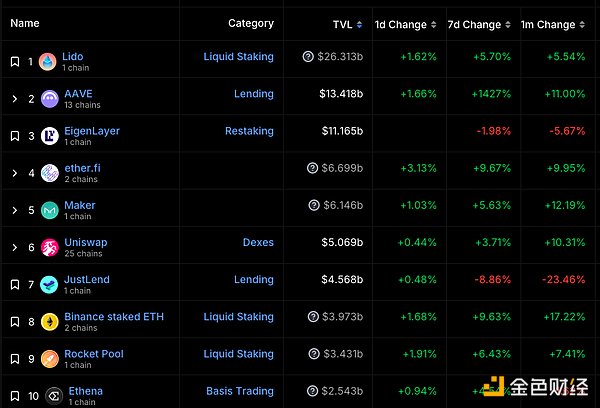The width and height of the screenshot is (600, 408).
Task: Sort by the 1m Change column arrow
Action: pyautogui.click(x=584, y=24)
